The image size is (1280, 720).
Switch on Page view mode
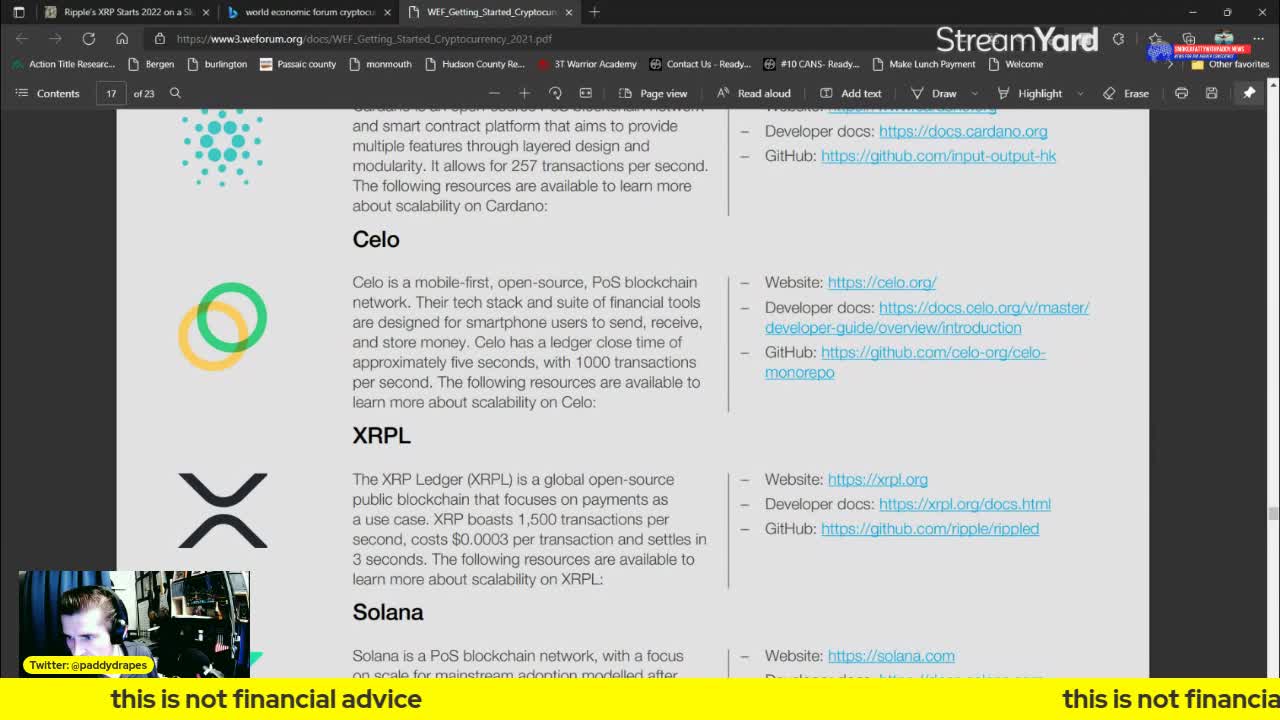click(x=652, y=93)
